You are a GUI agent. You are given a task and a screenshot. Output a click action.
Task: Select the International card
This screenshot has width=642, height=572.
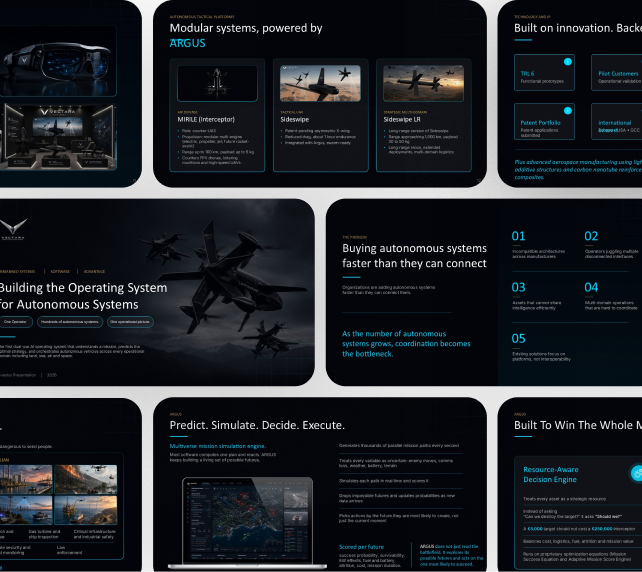pos(617,122)
